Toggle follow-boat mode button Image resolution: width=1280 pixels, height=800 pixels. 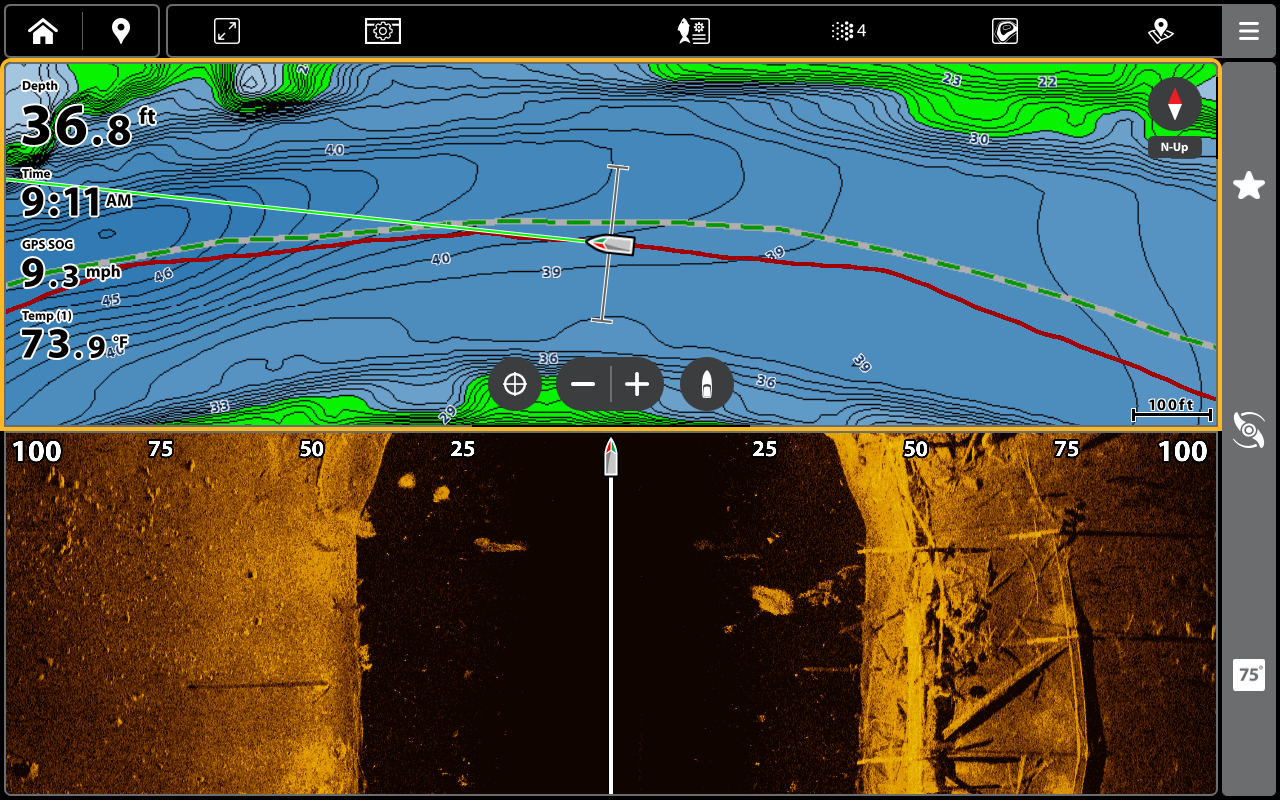(706, 384)
